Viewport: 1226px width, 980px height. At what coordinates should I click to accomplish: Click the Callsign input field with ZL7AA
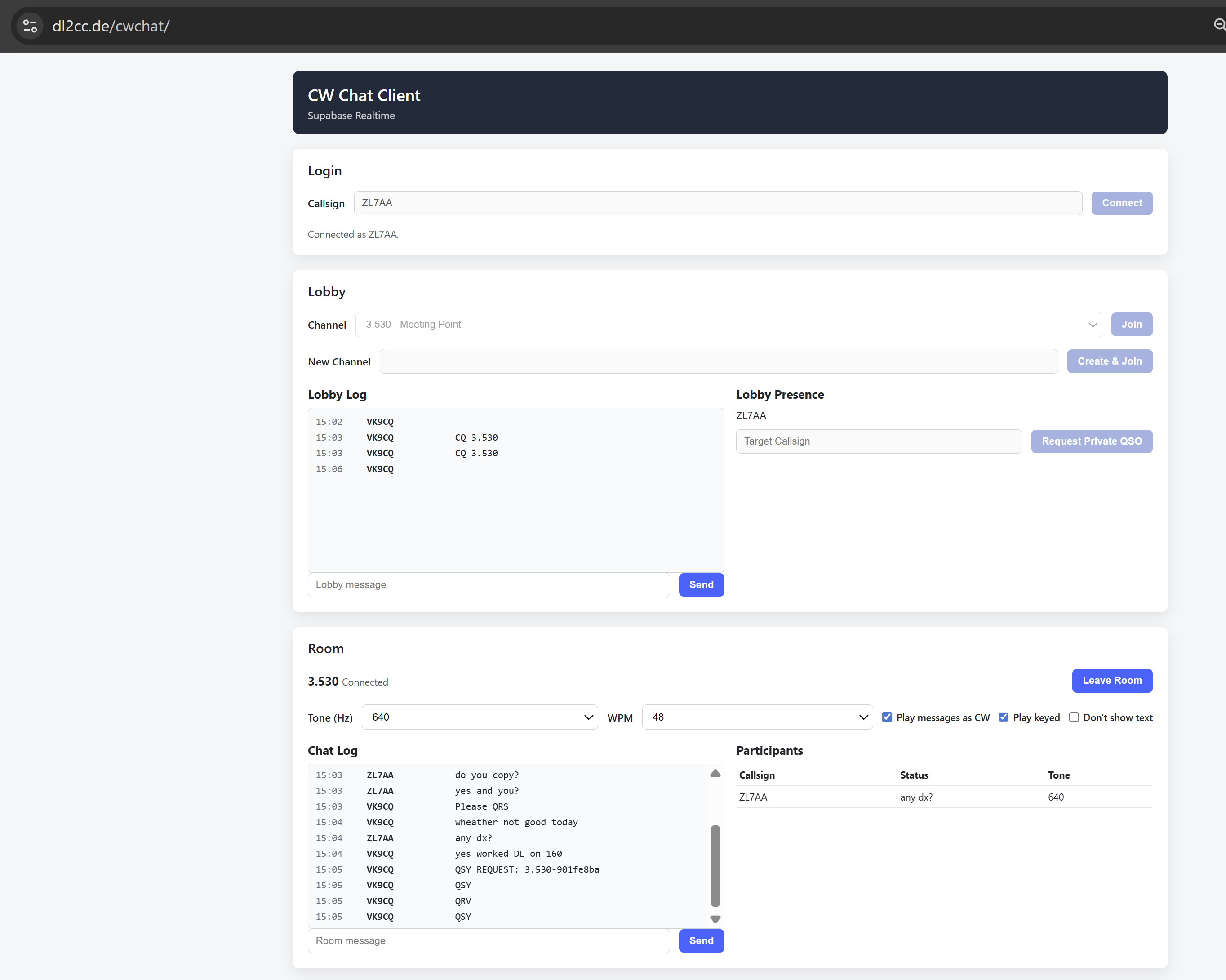(718, 203)
